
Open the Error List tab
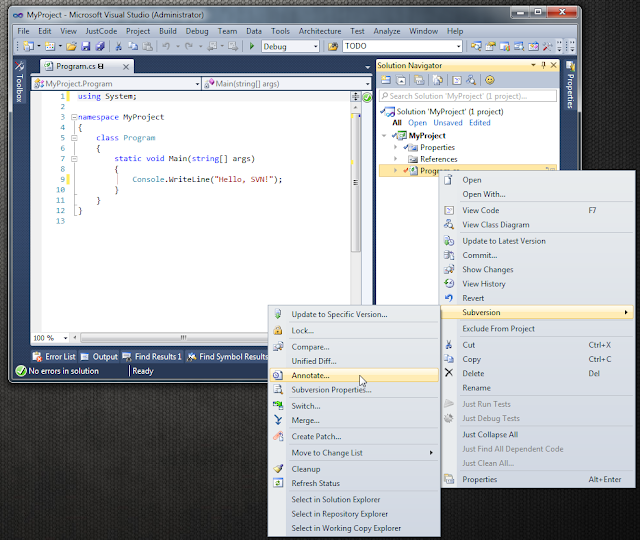pos(54,357)
